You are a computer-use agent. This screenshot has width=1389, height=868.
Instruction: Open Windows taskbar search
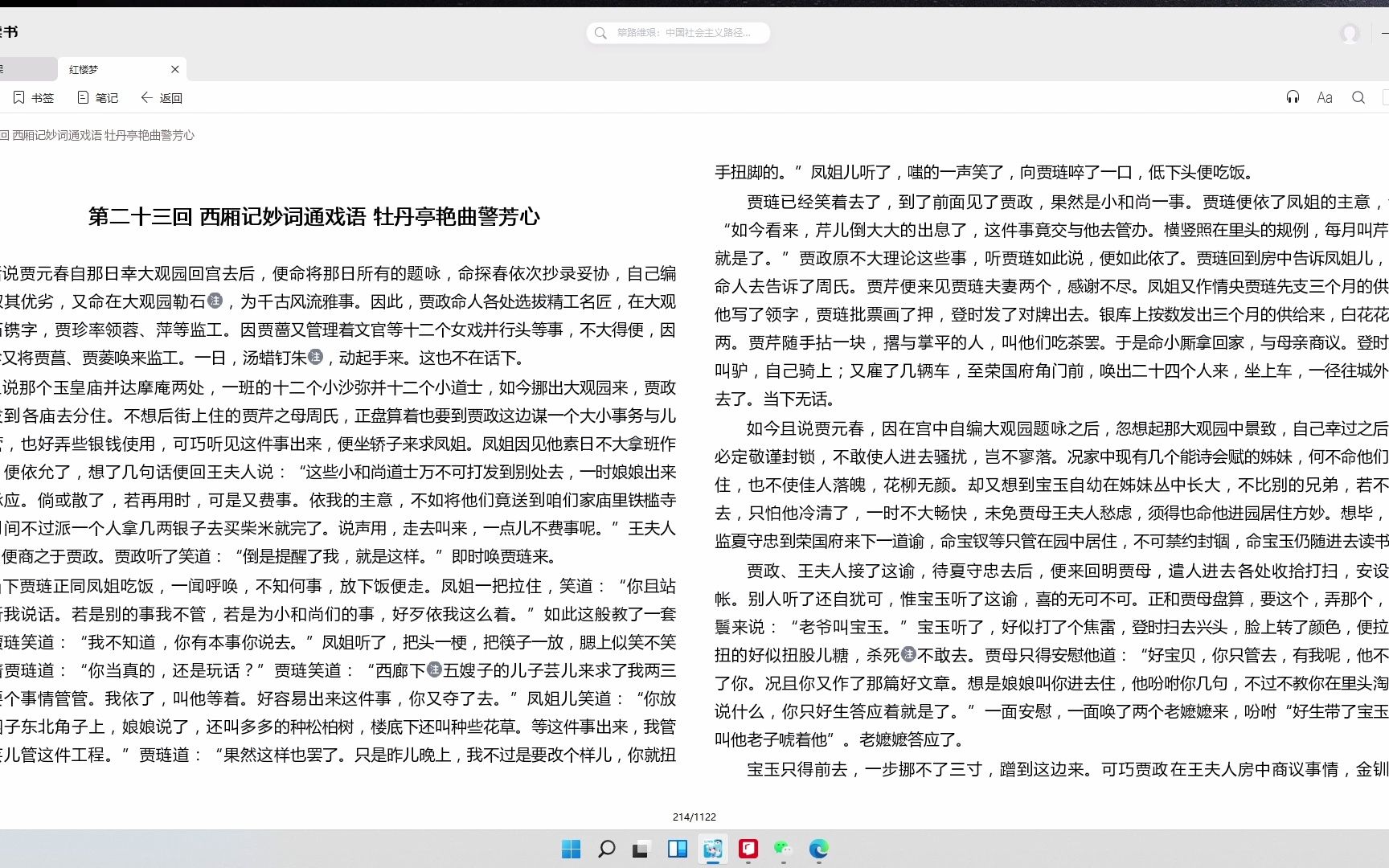click(x=607, y=849)
